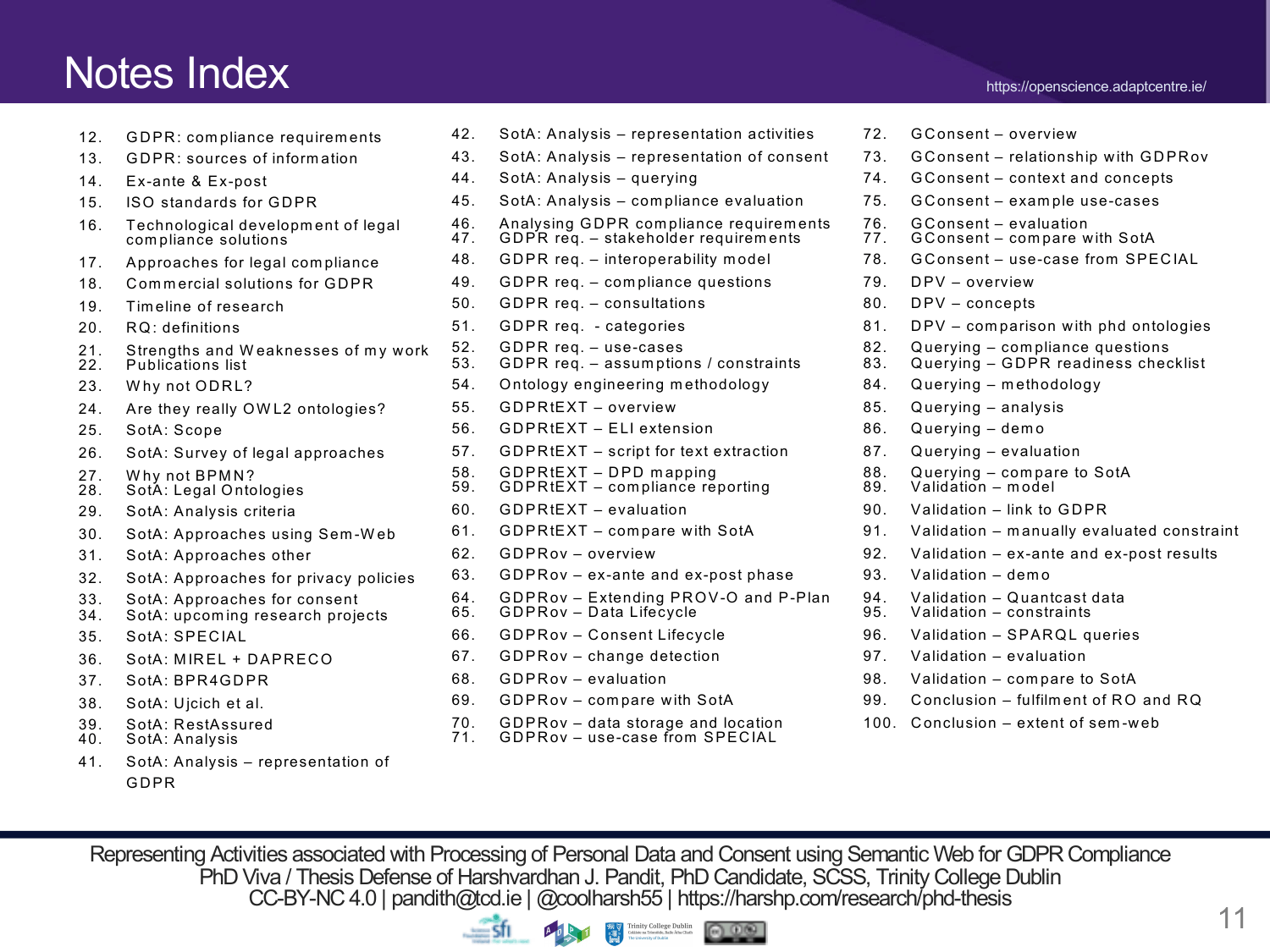This screenshot has width=1270, height=952.
Task: Open the 'SotA: Ujcich et al.' entry
Action: (x=195, y=703)
